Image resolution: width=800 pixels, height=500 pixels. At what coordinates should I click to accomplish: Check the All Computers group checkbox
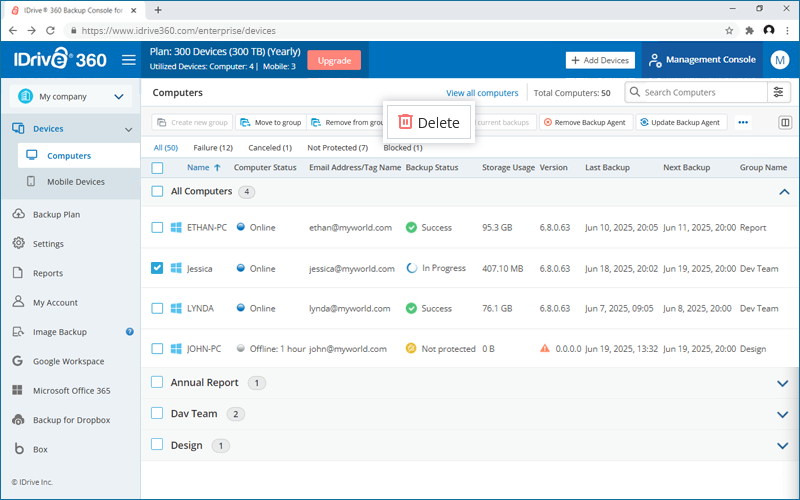157,191
